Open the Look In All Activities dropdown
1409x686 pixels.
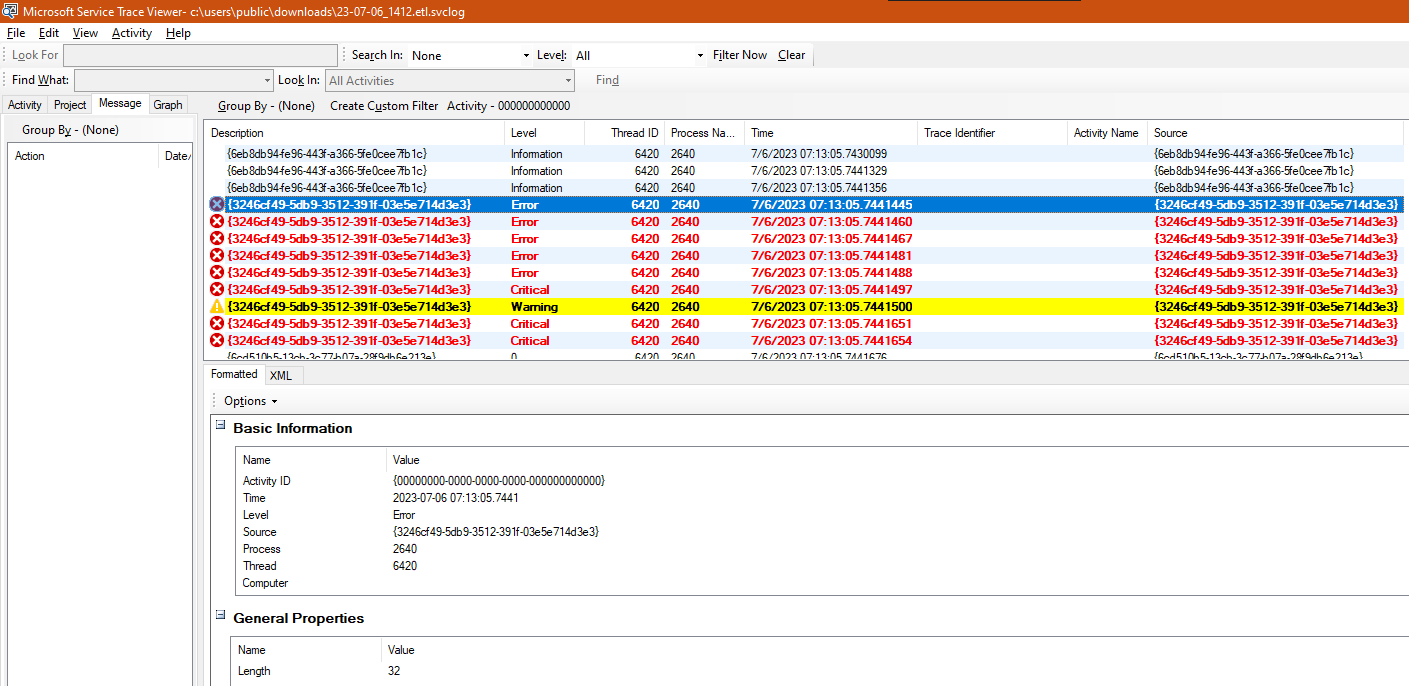[x=450, y=81]
